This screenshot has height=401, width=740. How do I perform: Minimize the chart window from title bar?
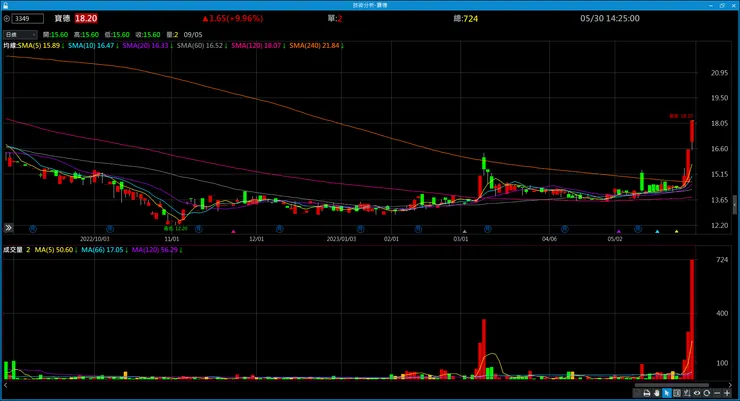coord(711,5)
